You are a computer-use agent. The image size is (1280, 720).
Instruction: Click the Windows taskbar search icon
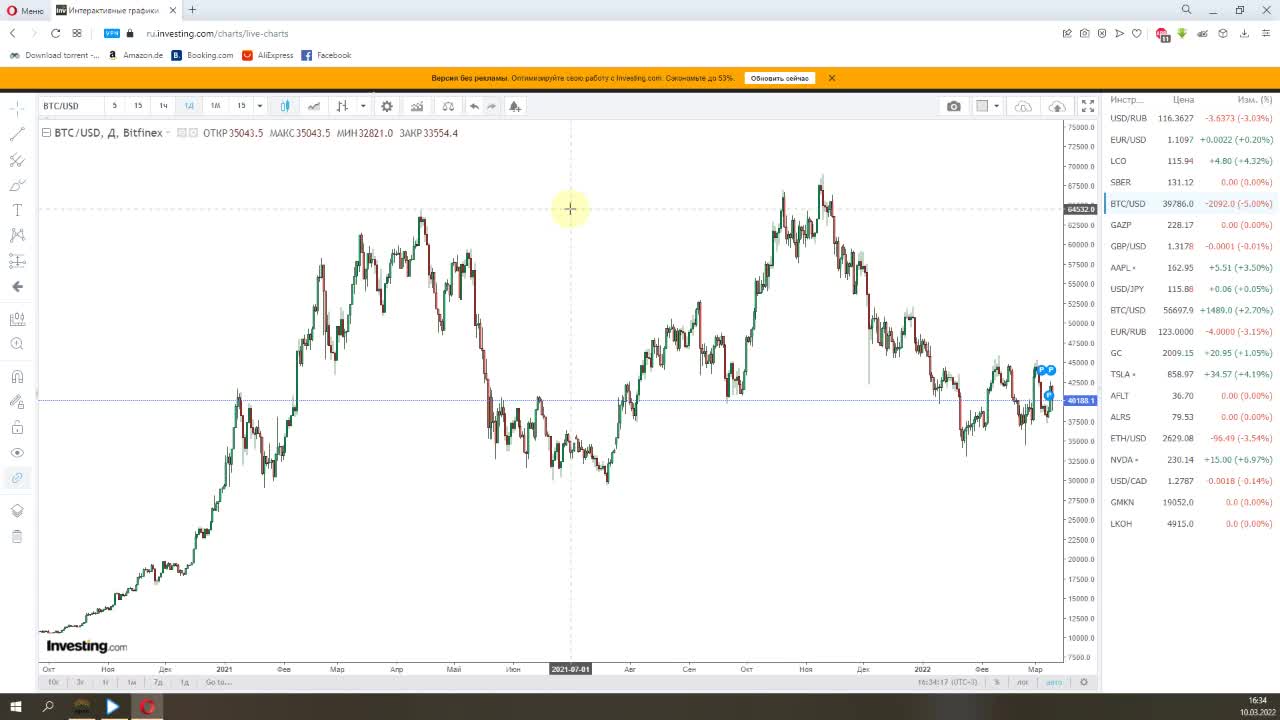48,707
